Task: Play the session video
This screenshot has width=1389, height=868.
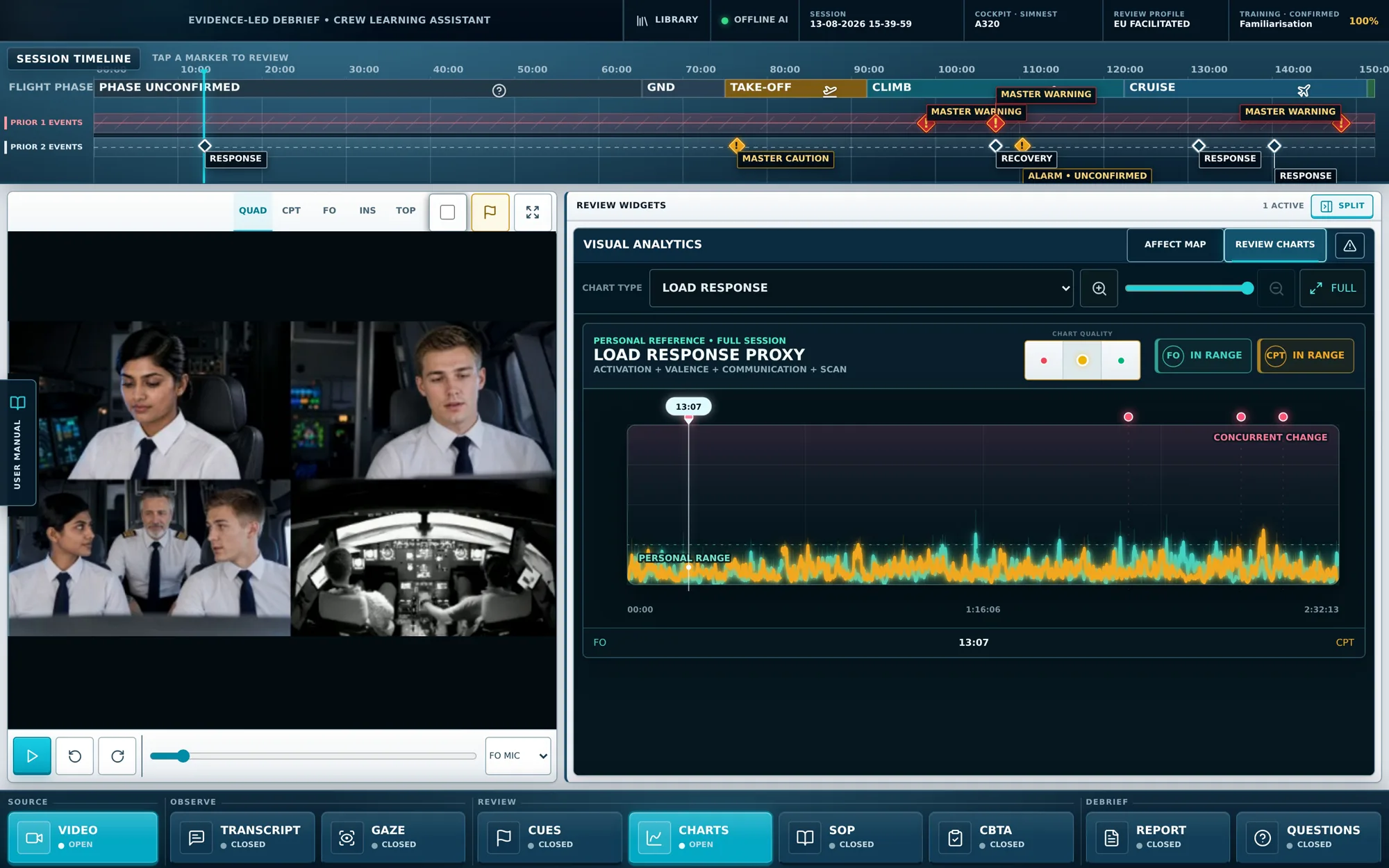Action: (x=32, y=756)
